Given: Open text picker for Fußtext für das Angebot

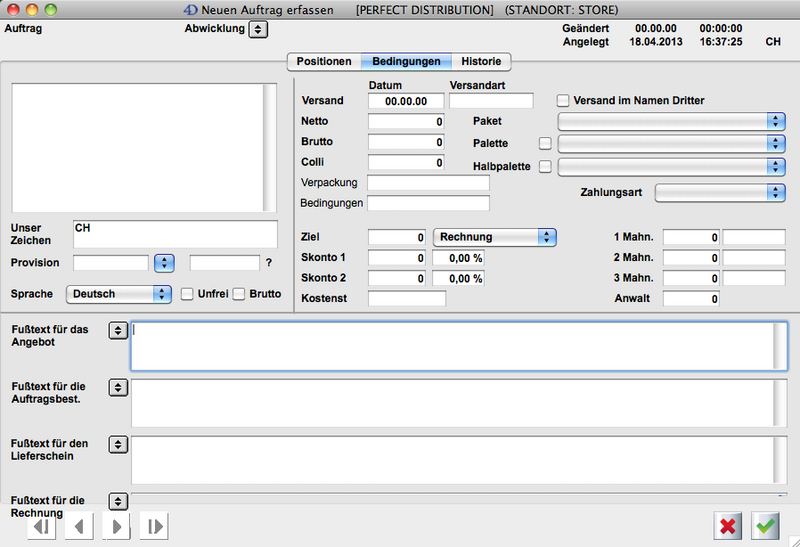Looking at the screenshot, I should click(x=117, y=331).
